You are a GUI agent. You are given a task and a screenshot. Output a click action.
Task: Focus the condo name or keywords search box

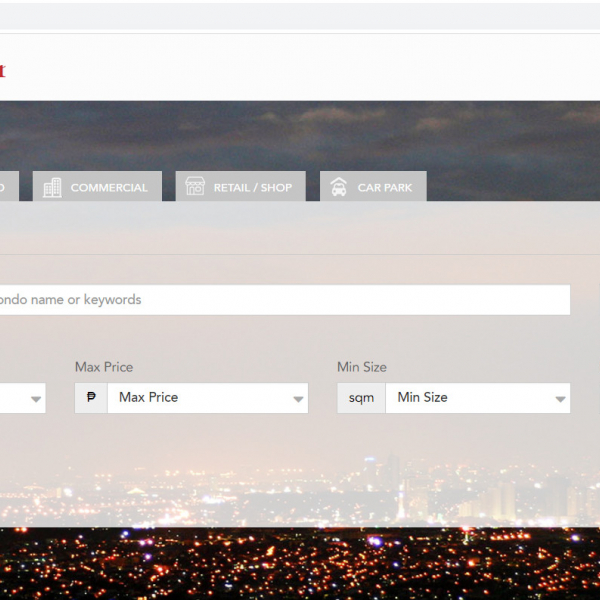point(280,300)
